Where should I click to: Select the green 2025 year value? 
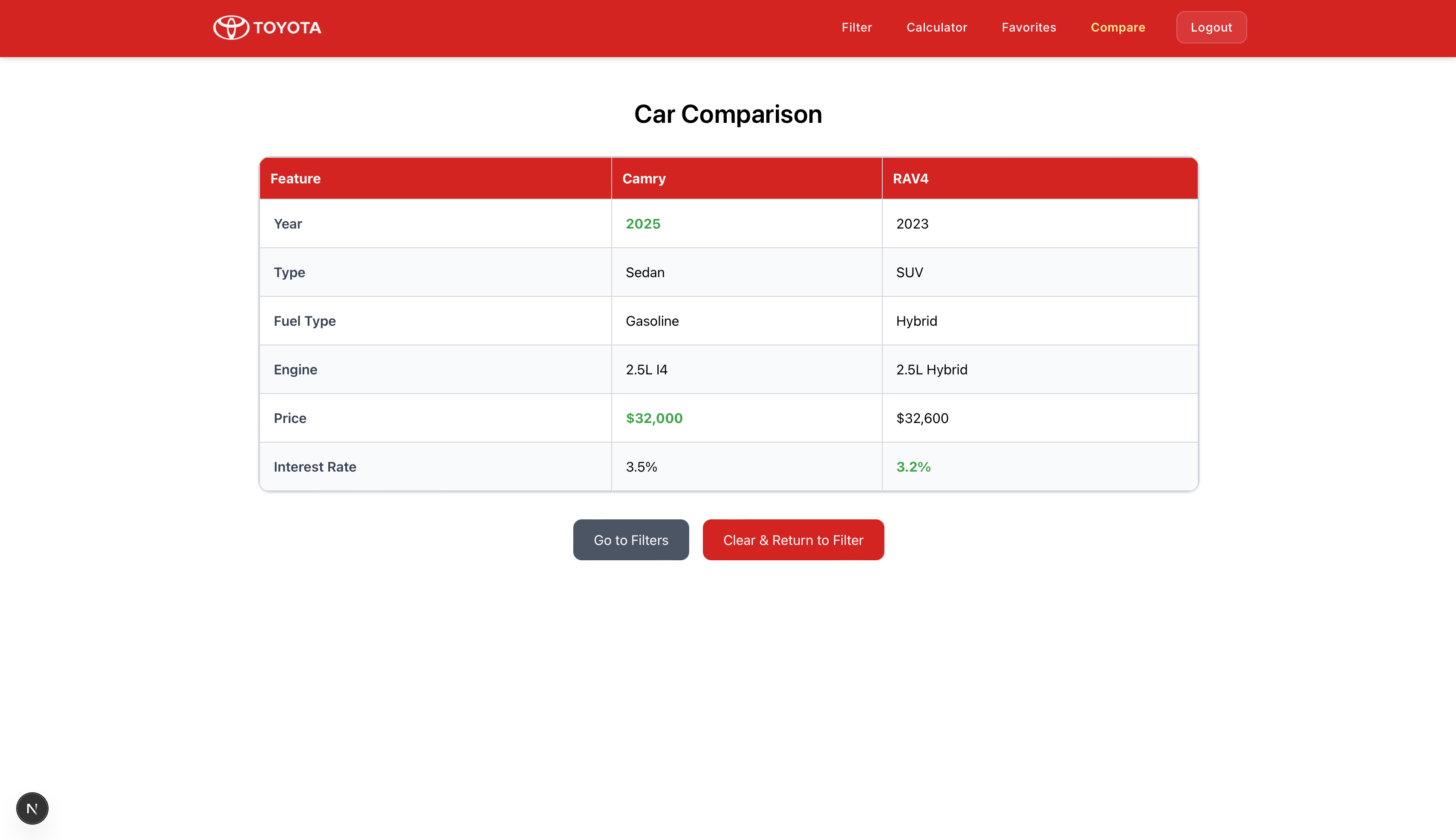643,224
